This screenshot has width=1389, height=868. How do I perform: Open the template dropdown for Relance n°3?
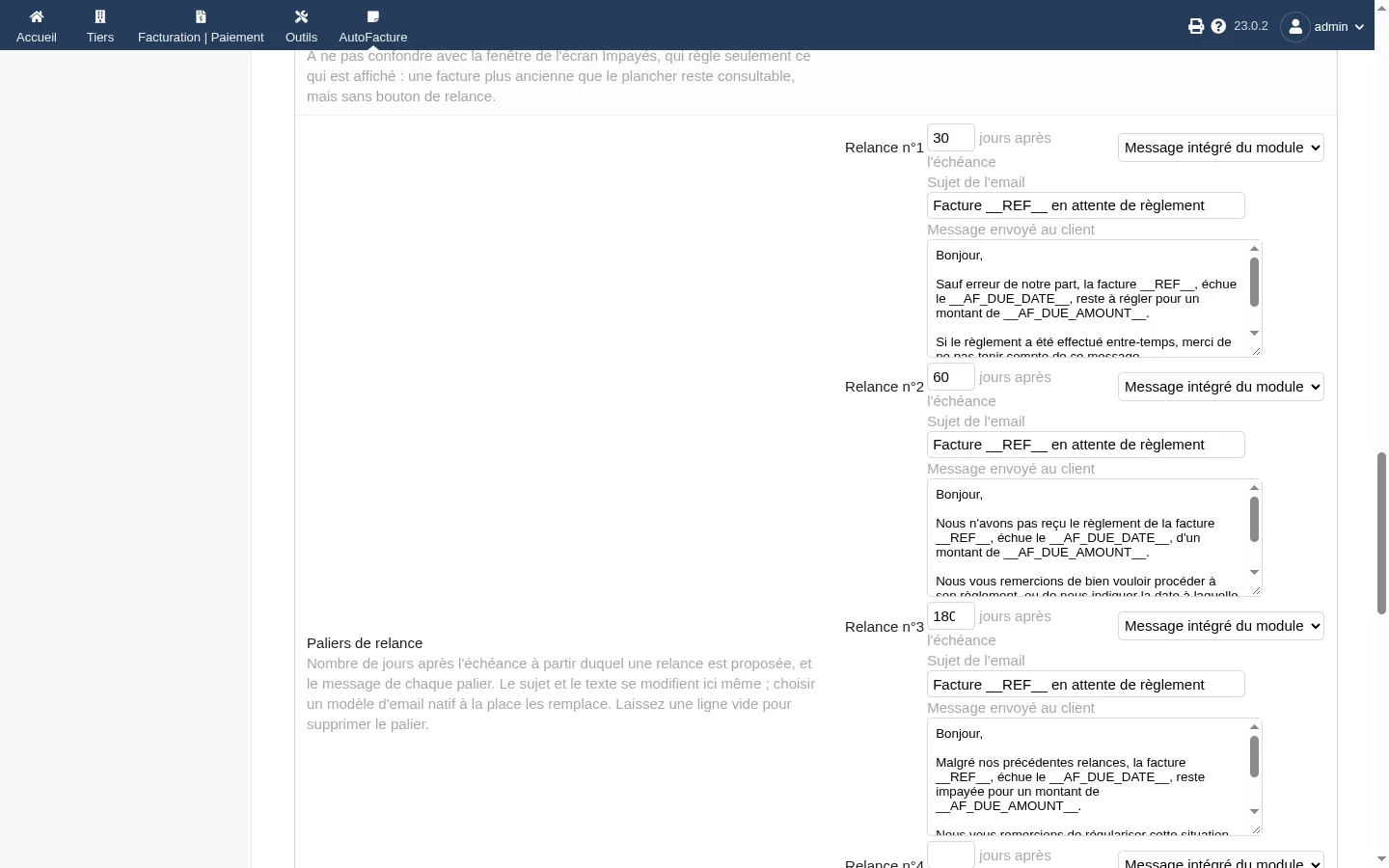tap(1221, 626)
